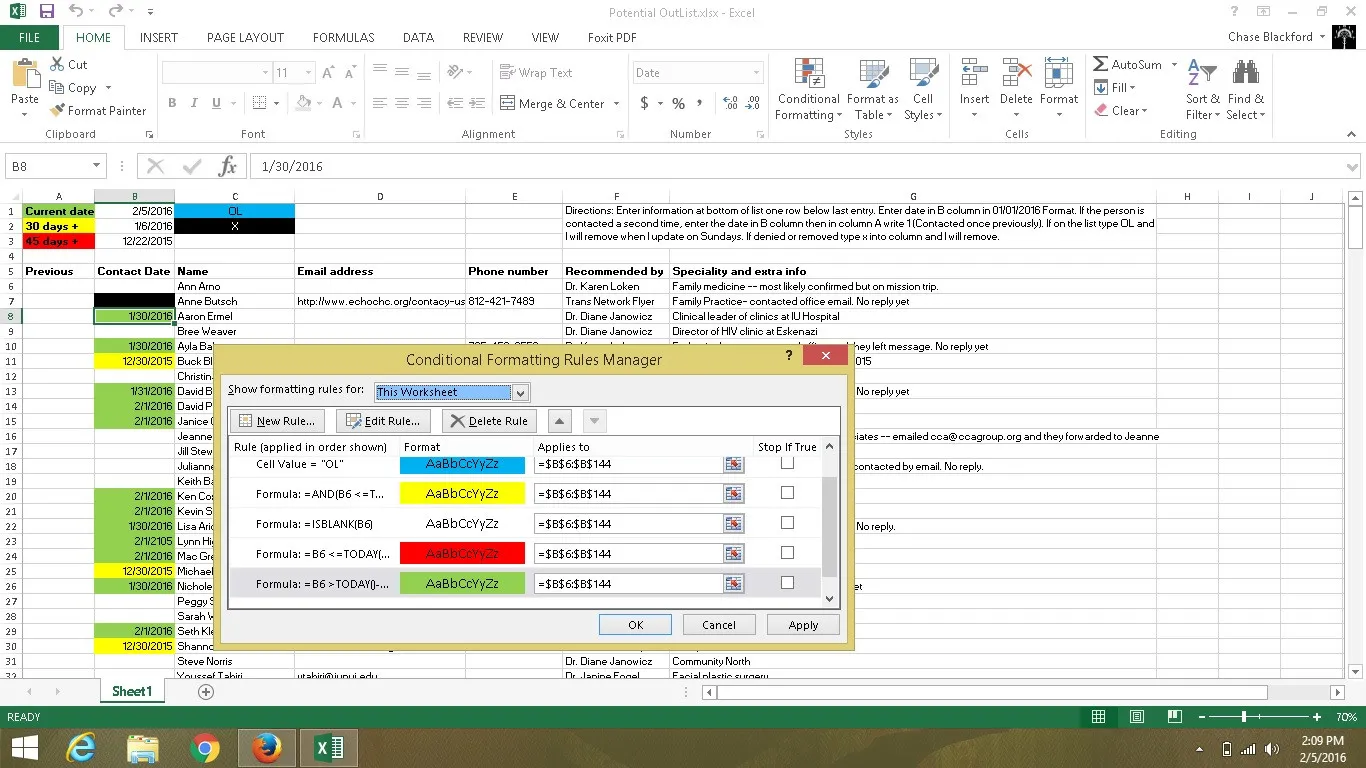Click the green format preview of last rule

click(x=462, y=583)
